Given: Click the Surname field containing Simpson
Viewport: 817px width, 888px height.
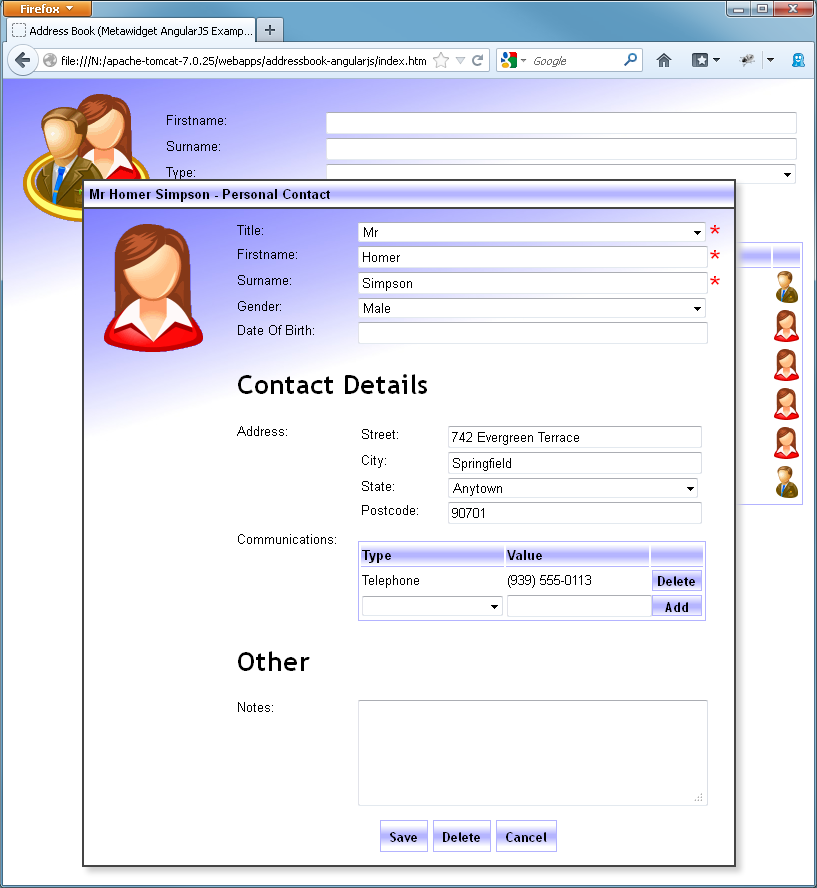Looking at the screenshot, I should (533, 283).
